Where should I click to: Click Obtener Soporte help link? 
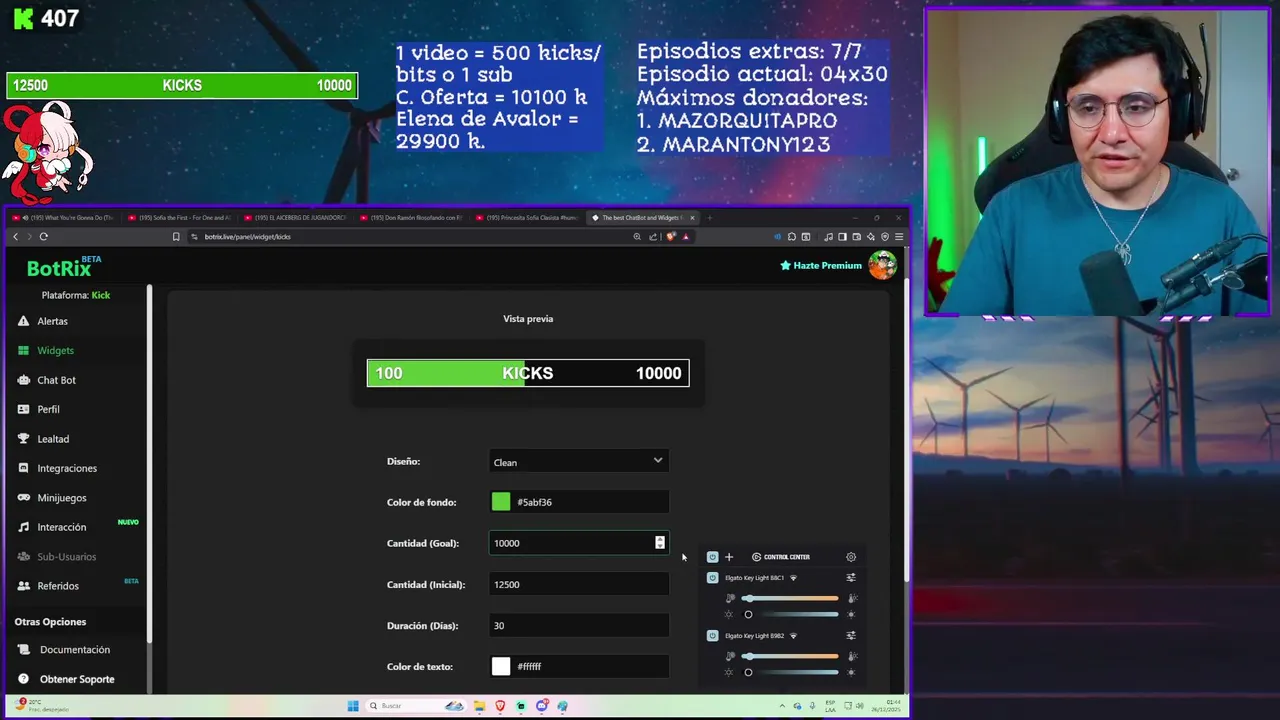tap(77, 679)
